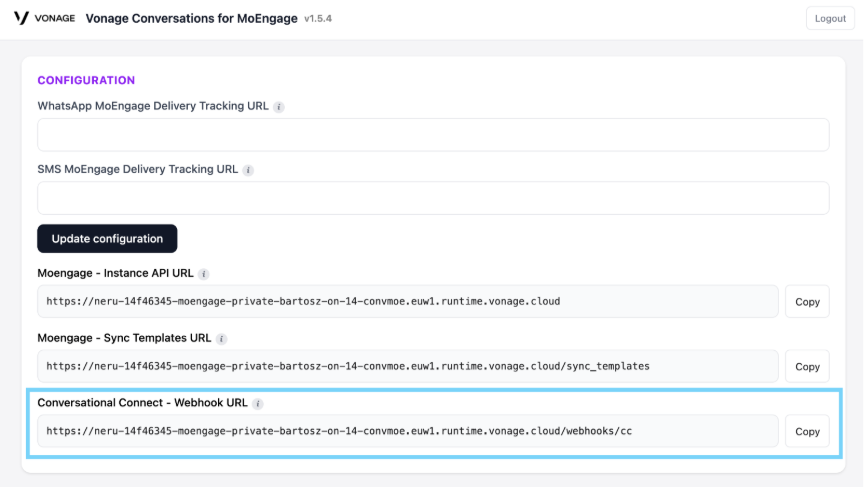Copy the Conversational Connect Webhook URL
This screenshot has height=487, width=864.
pyautogui.click(x=807, y=431)
